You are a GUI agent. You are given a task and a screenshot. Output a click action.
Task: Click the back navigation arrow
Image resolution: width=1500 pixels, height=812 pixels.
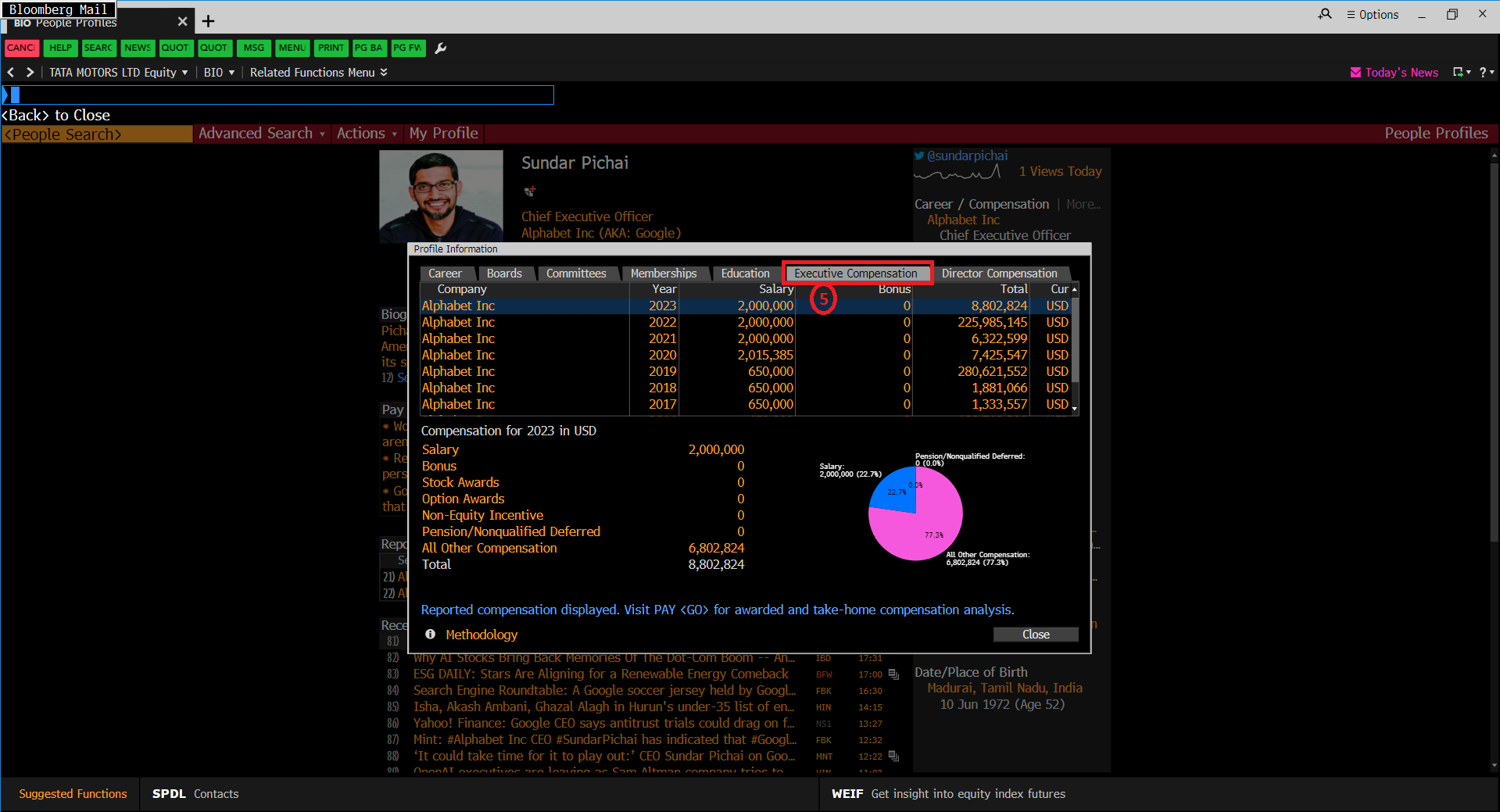(11, 72)
